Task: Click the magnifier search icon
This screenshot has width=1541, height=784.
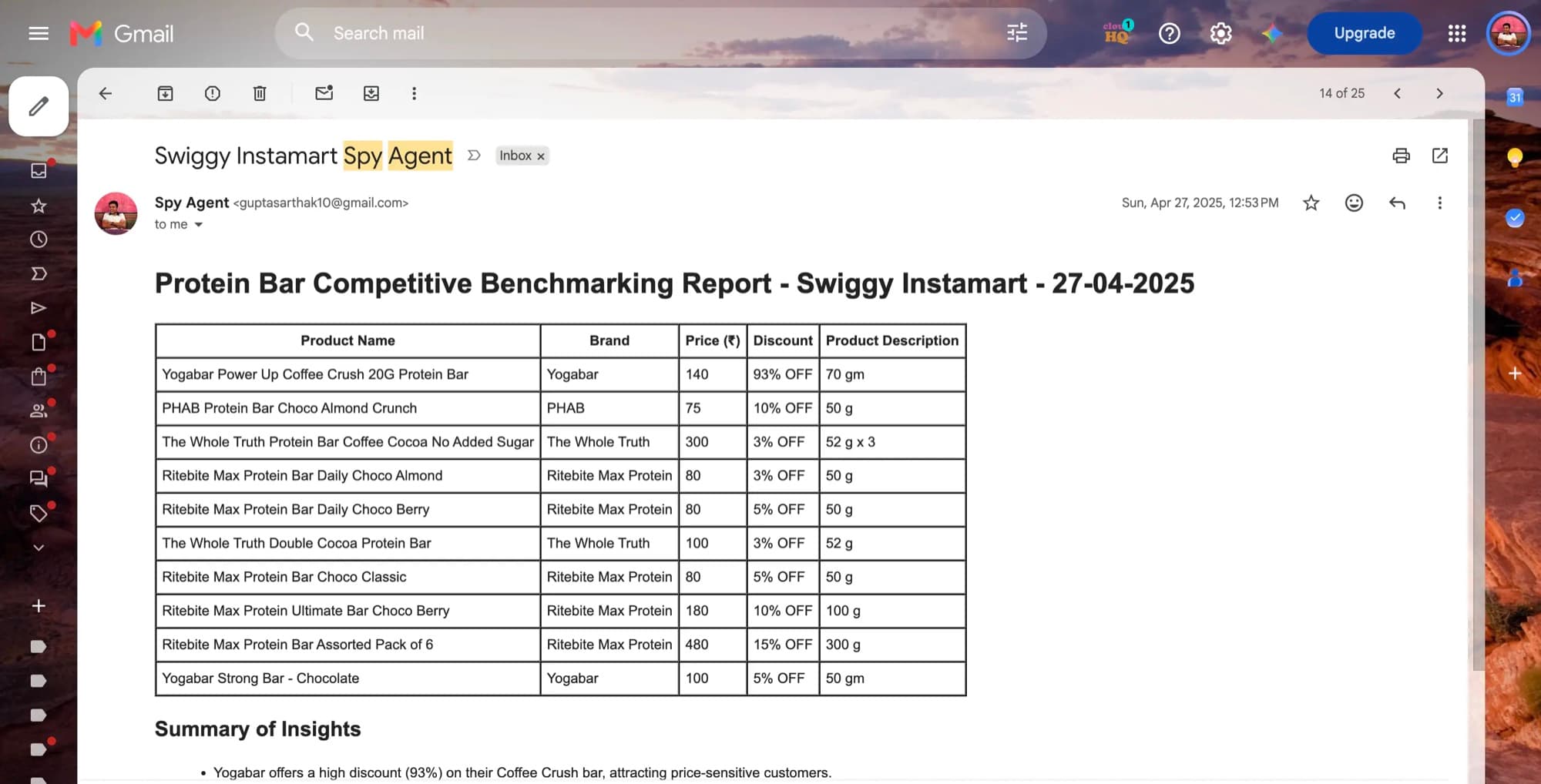Action: pos(304,32)
